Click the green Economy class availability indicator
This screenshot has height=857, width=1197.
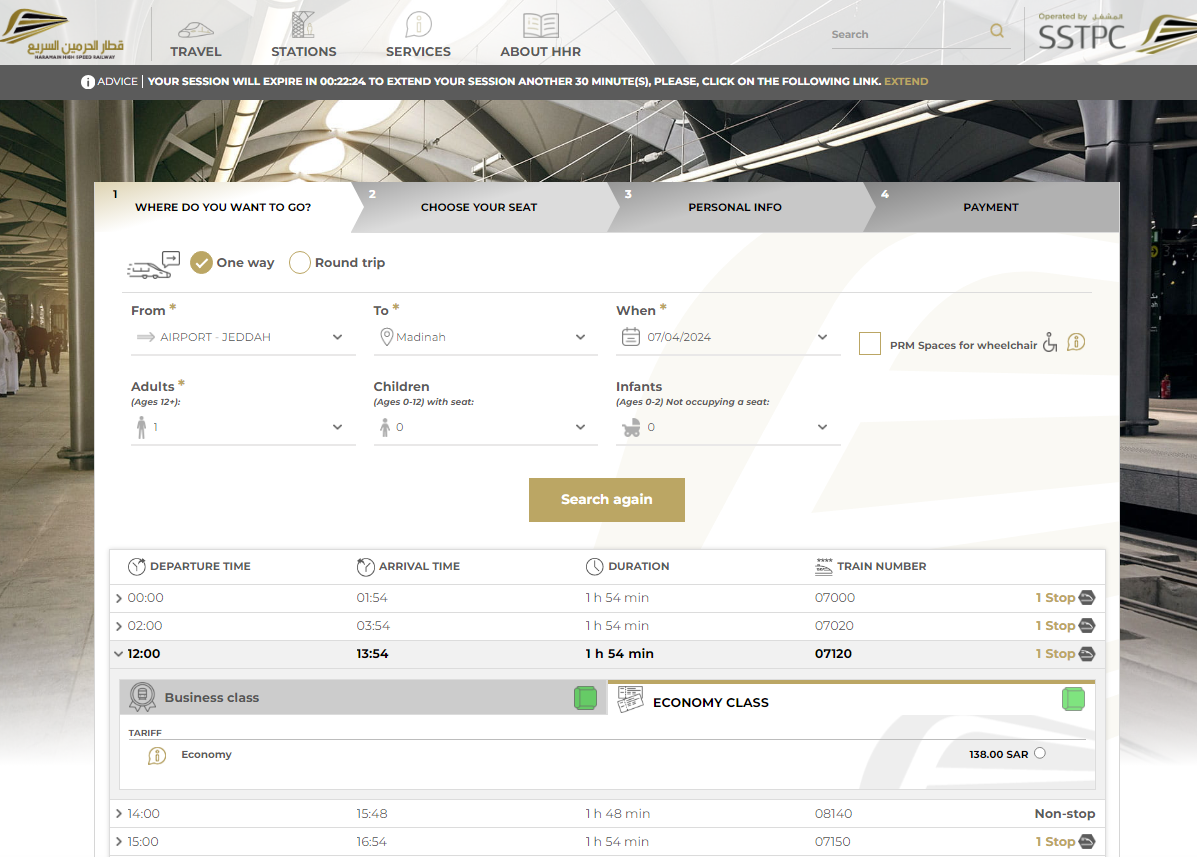1073,698
